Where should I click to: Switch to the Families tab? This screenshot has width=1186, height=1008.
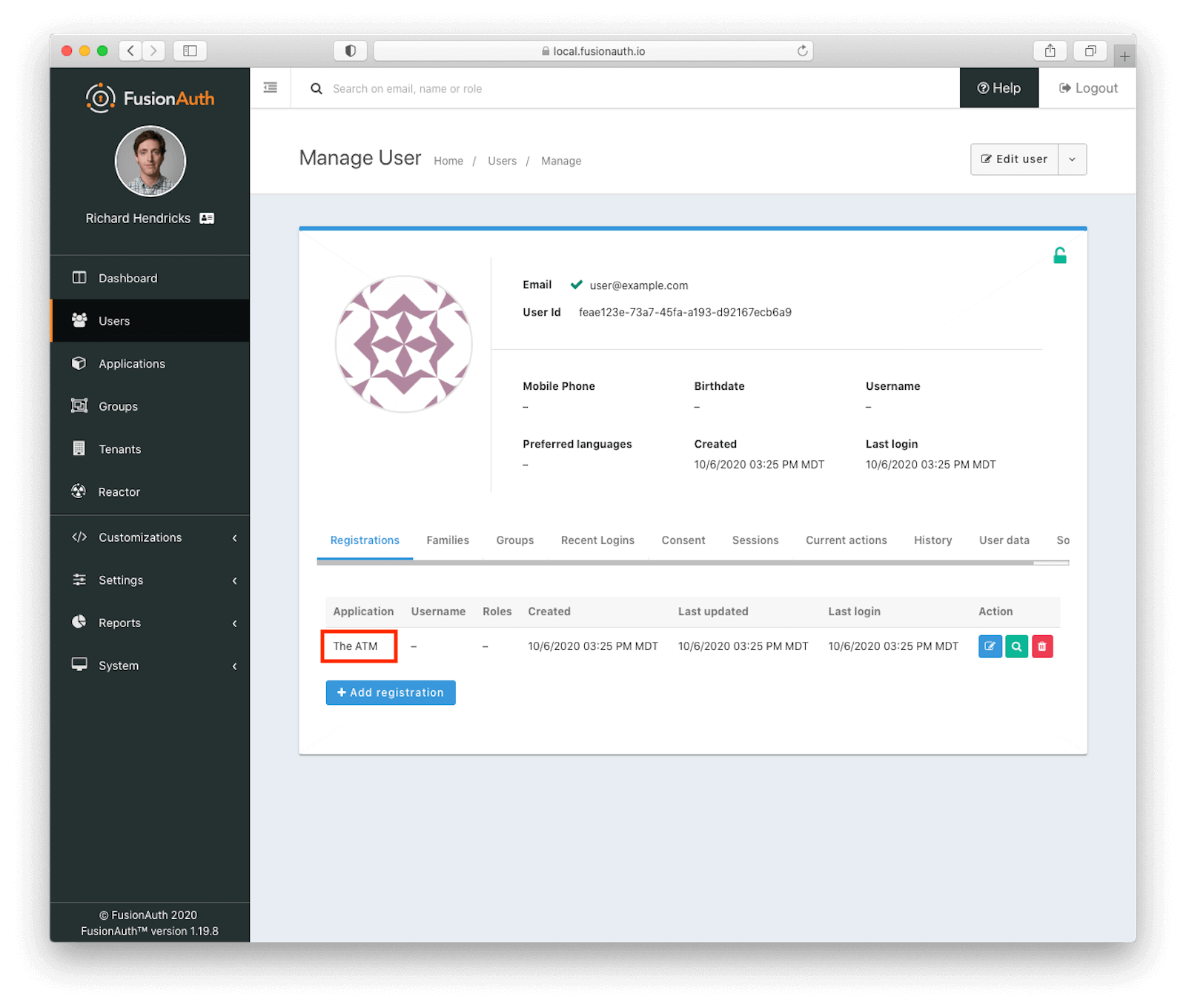pyautogui.click(x=447, y=540)
